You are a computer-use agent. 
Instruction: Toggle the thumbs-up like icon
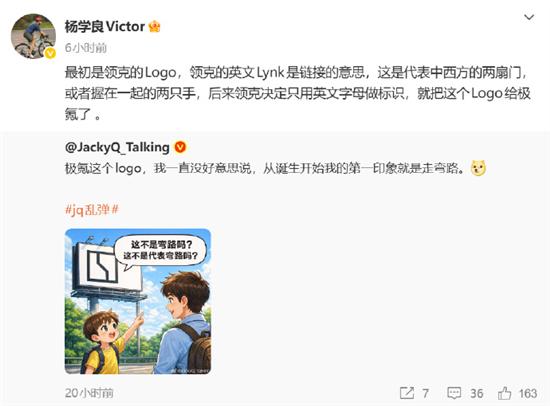(x=504, y=393)
